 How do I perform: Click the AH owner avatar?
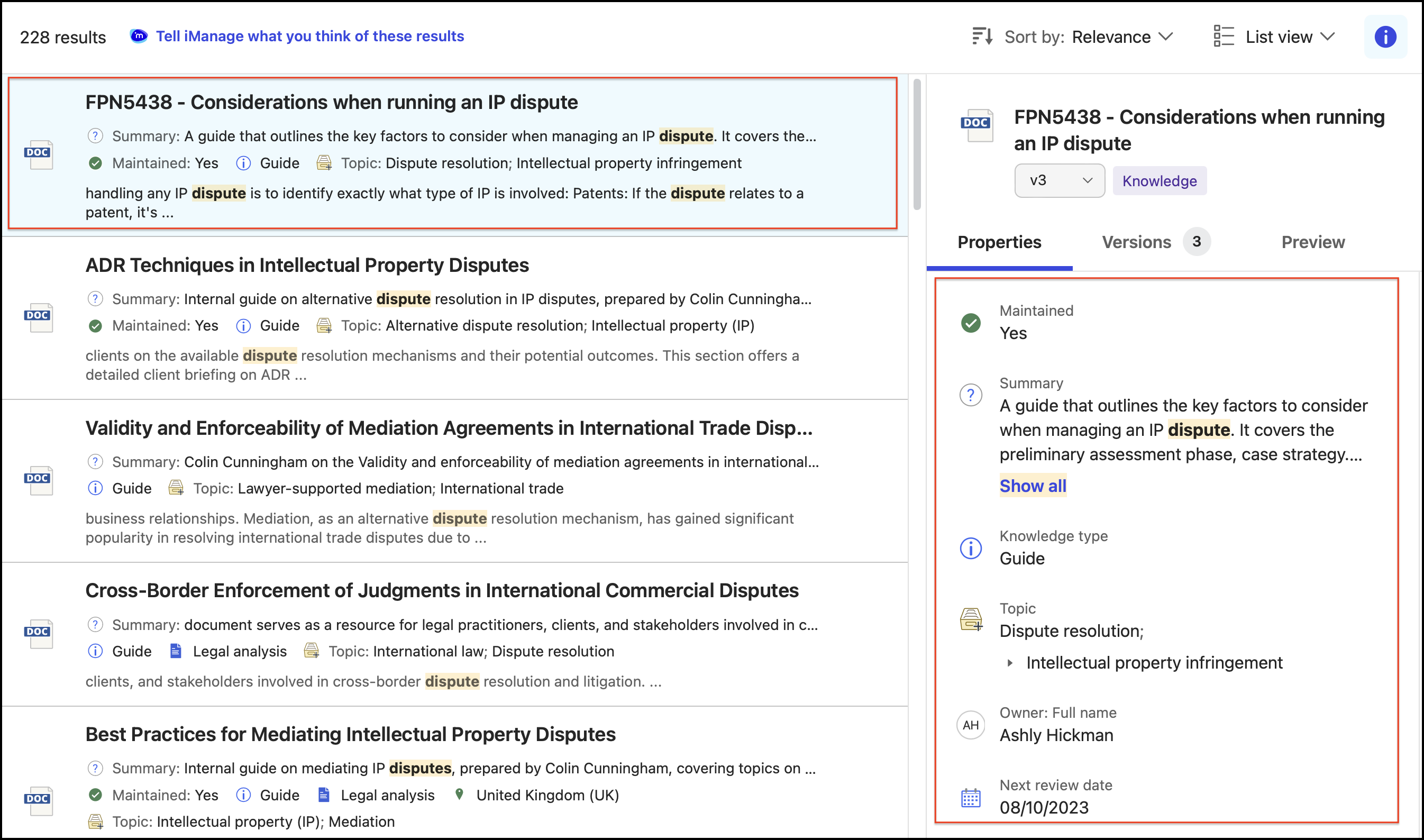(x=971, y=725)
